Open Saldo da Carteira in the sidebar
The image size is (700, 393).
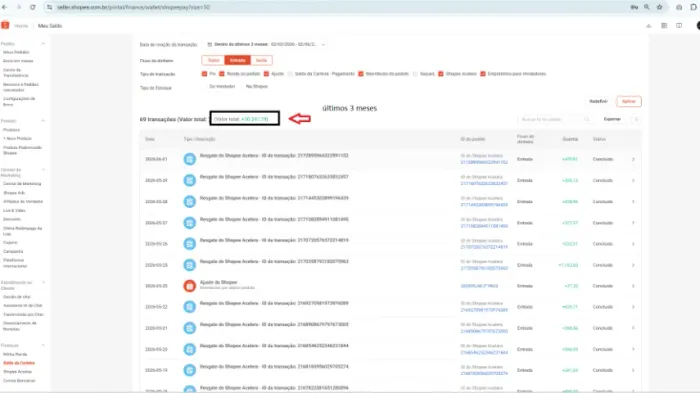pos(19,363)
